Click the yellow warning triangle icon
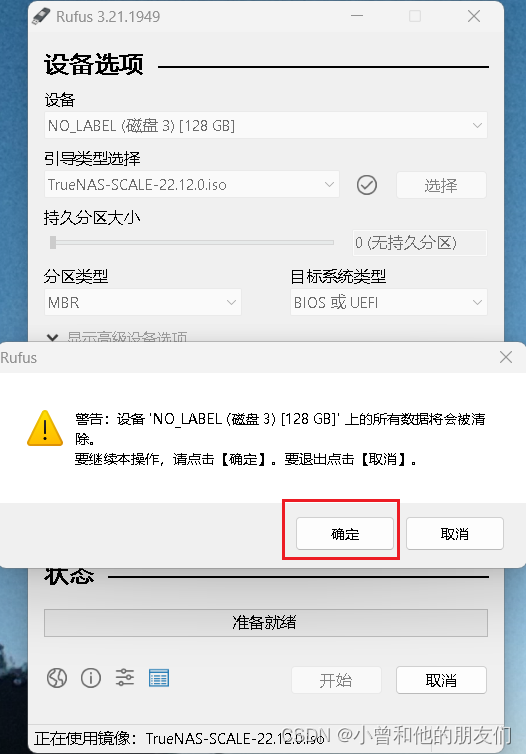 click(45, 428)
